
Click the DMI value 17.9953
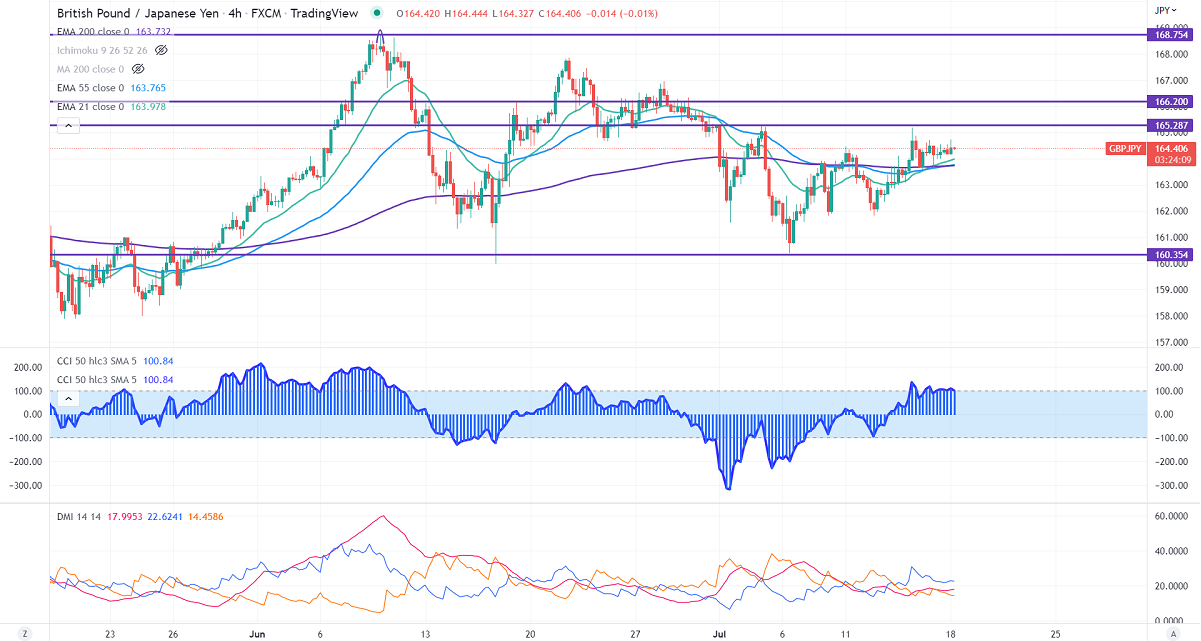tap(127, 515)
